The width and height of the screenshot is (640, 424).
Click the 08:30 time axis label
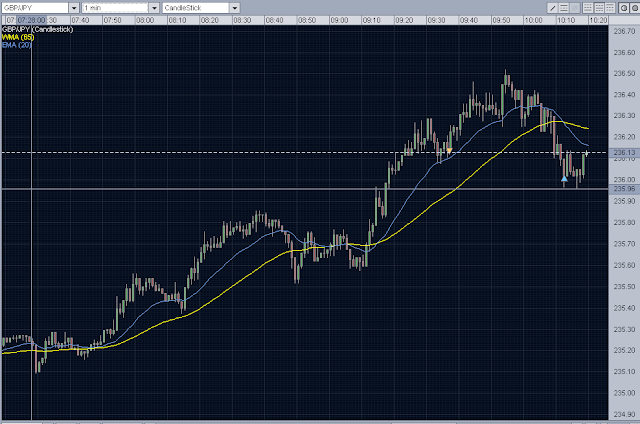(242, 20)
